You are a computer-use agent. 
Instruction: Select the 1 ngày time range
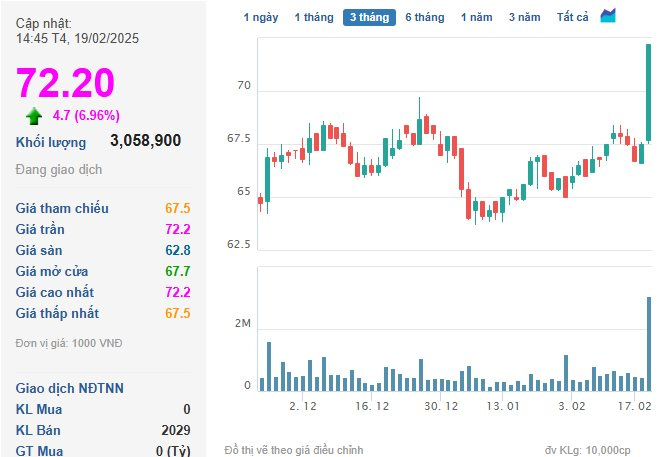click(x=261, y=17)
